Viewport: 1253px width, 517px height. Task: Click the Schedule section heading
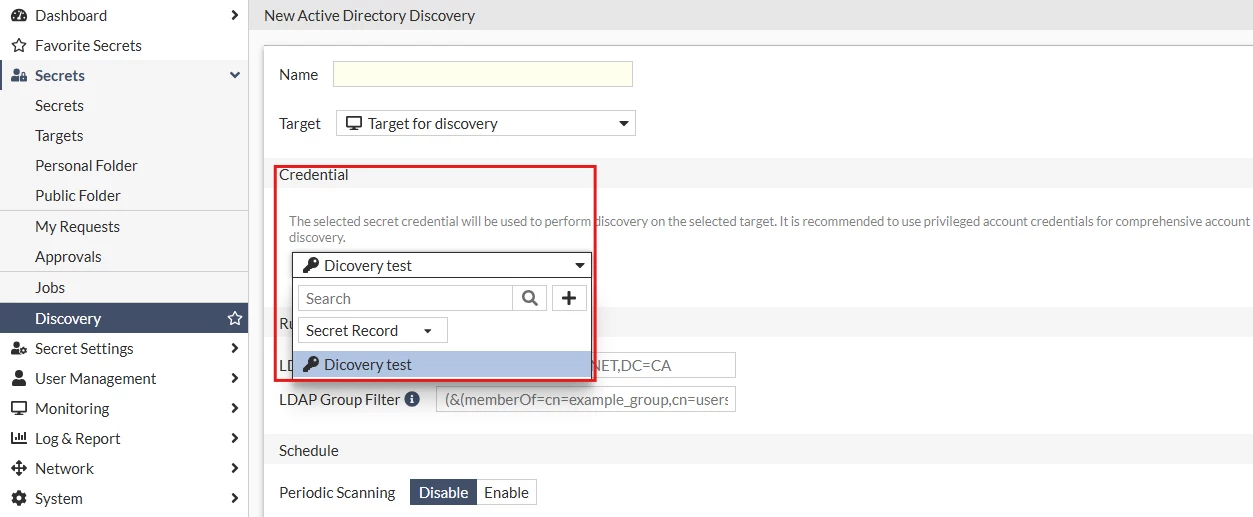pos(309,450)
